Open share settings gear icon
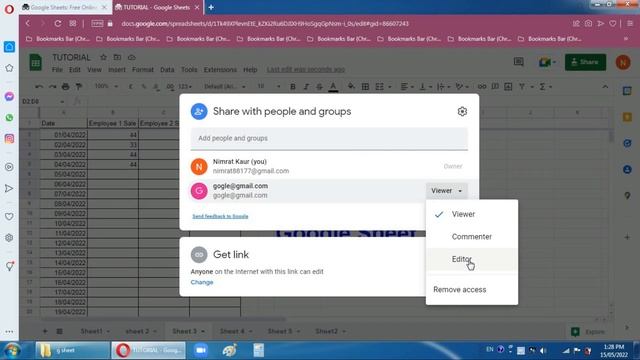Screen dimensions: 640x360 pos(462,111)
